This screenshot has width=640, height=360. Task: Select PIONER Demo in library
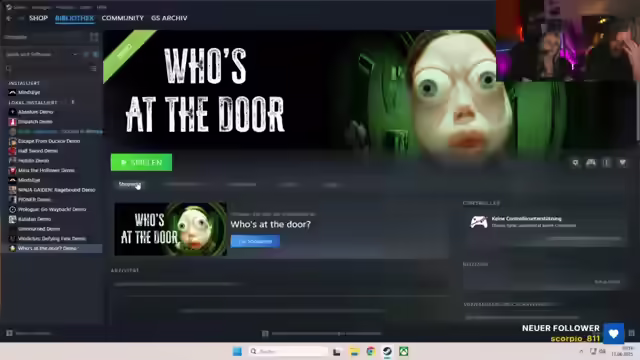click(x=34, y=200)
